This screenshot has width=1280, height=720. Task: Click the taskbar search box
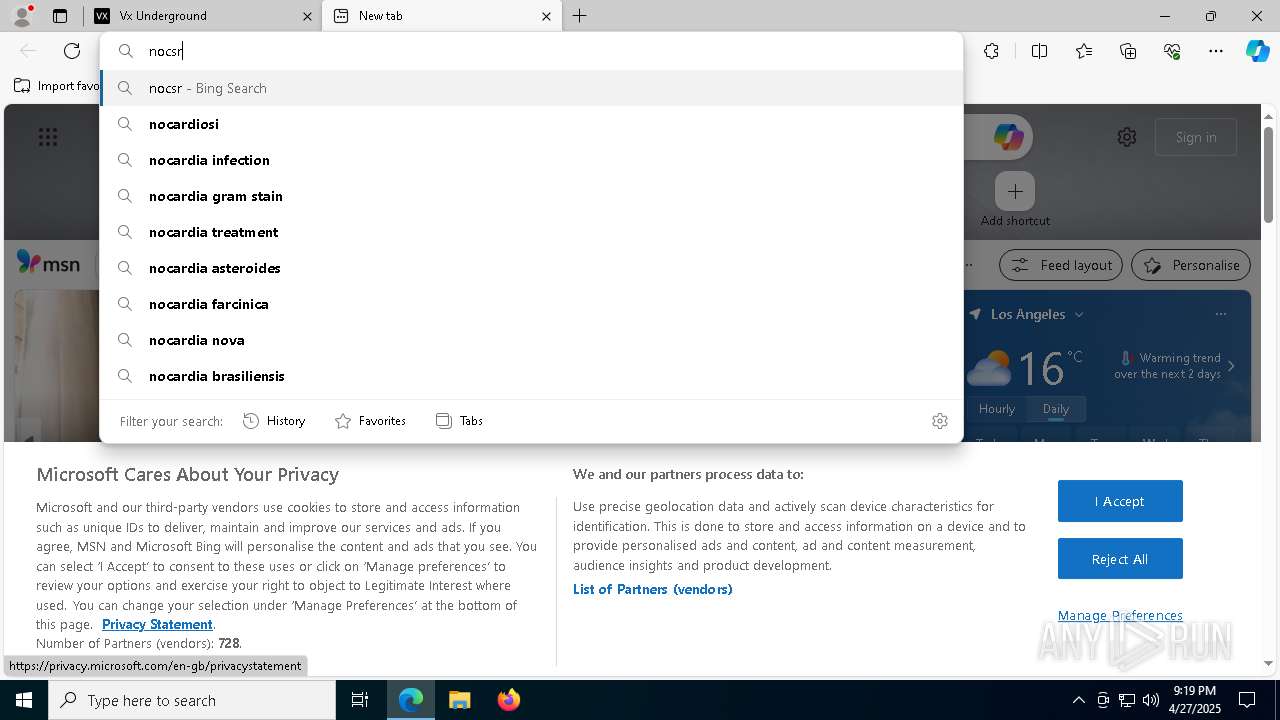[192, 700]
